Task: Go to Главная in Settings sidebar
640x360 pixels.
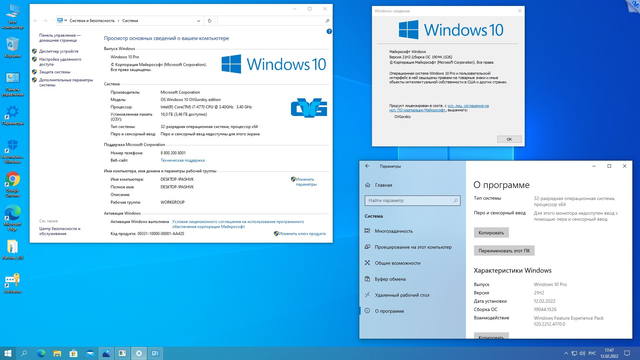Action: coord(383,185)
